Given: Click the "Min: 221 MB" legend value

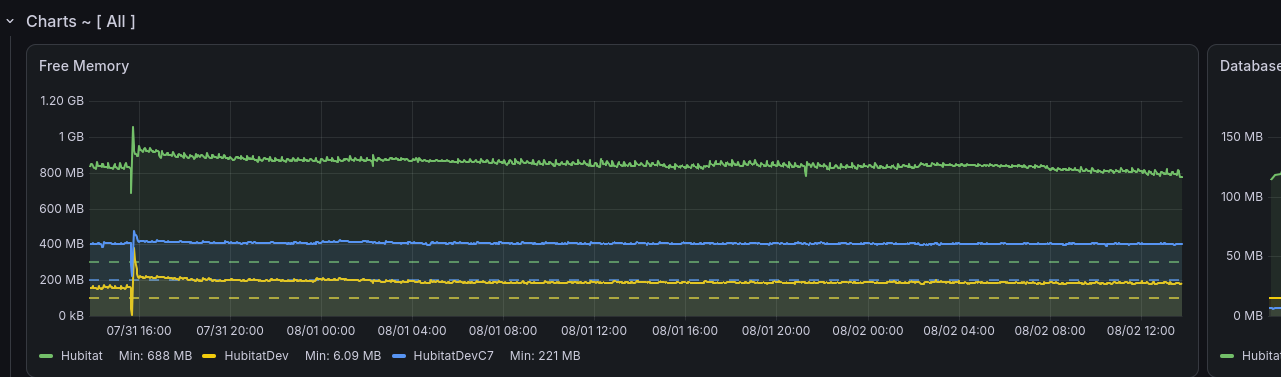Looking at the screenshot, I should (545, 355).
